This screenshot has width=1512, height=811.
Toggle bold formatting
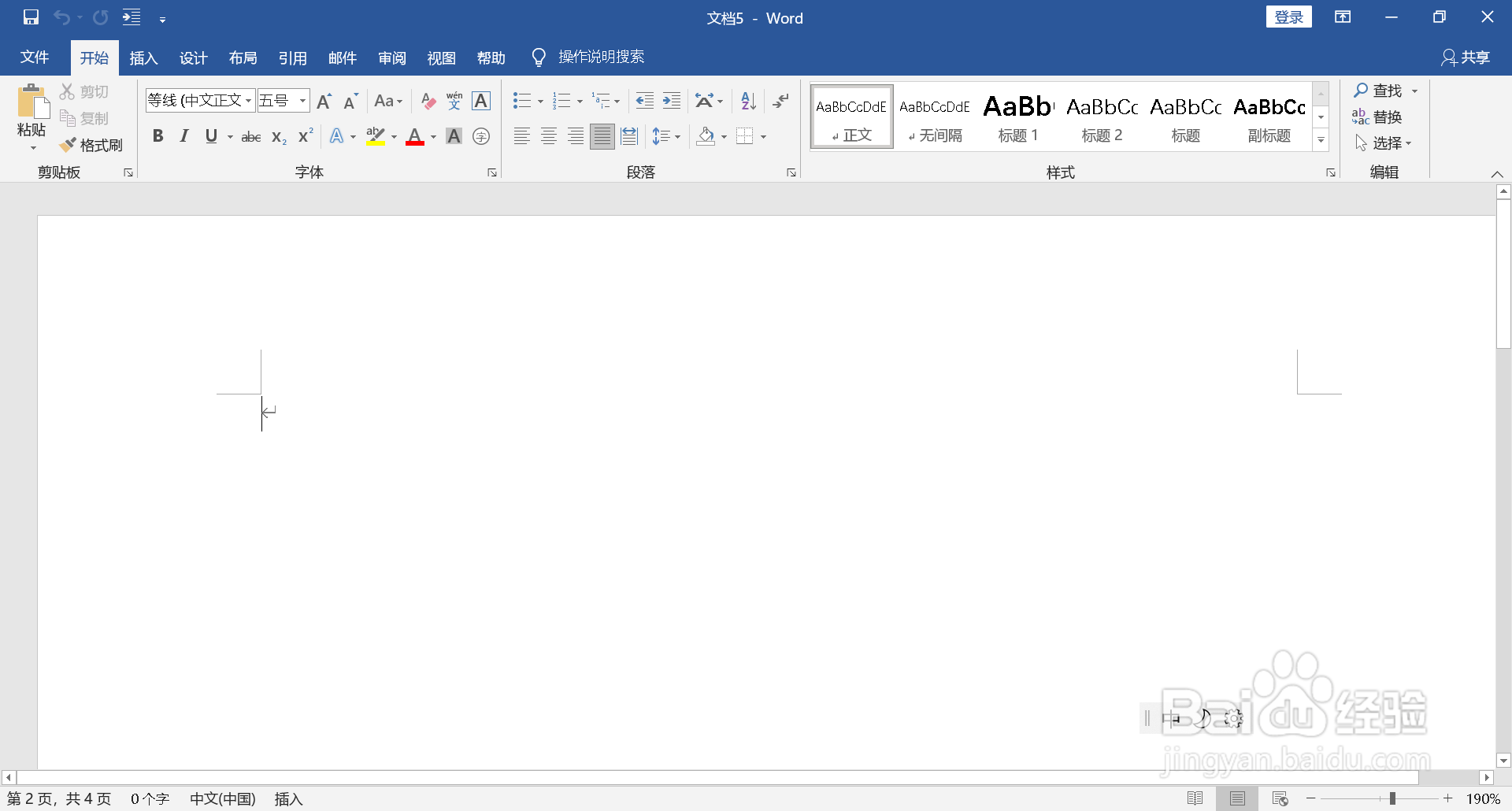tap(157, 136)
